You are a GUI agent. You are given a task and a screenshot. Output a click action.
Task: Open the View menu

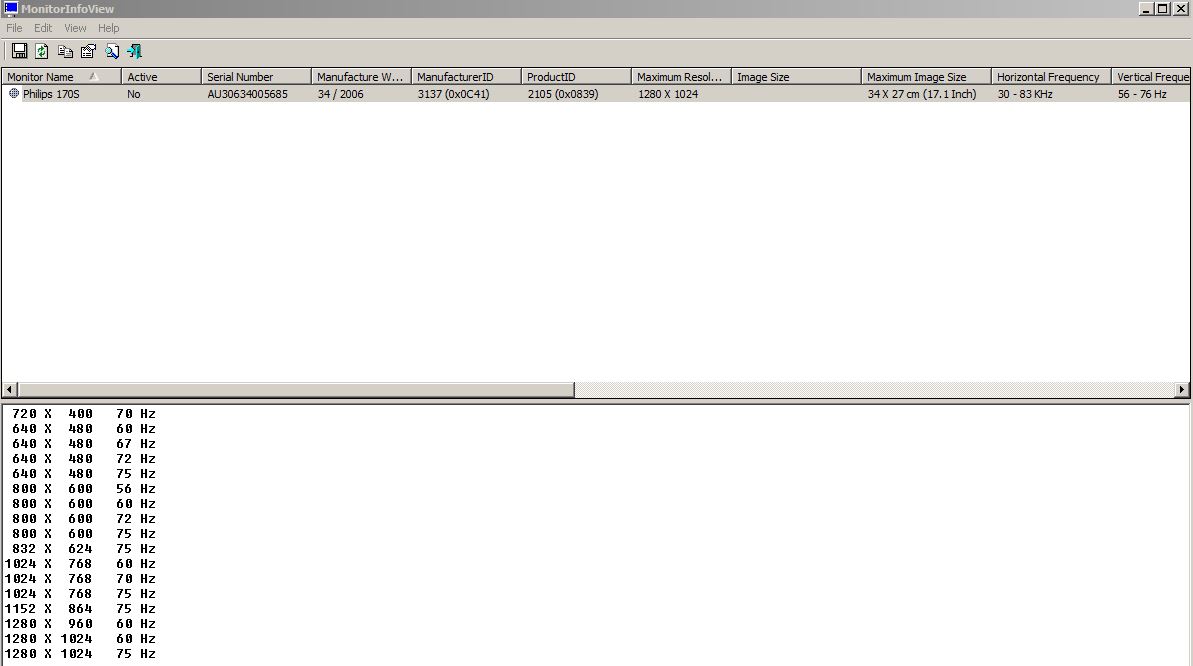click(x=75, y=28)
